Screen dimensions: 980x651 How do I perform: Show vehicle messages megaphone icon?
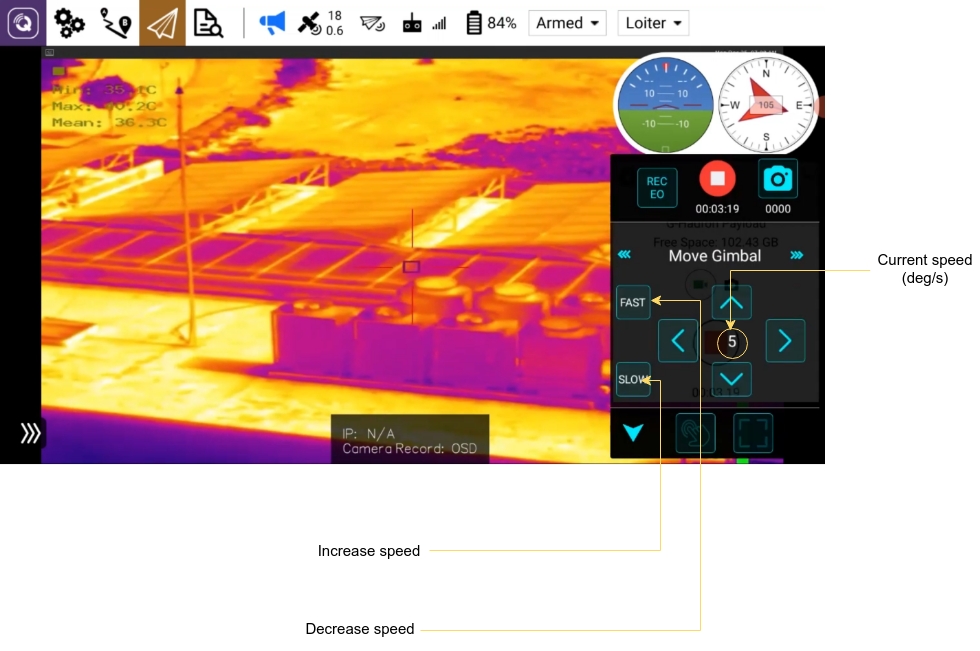pos(272,23)
